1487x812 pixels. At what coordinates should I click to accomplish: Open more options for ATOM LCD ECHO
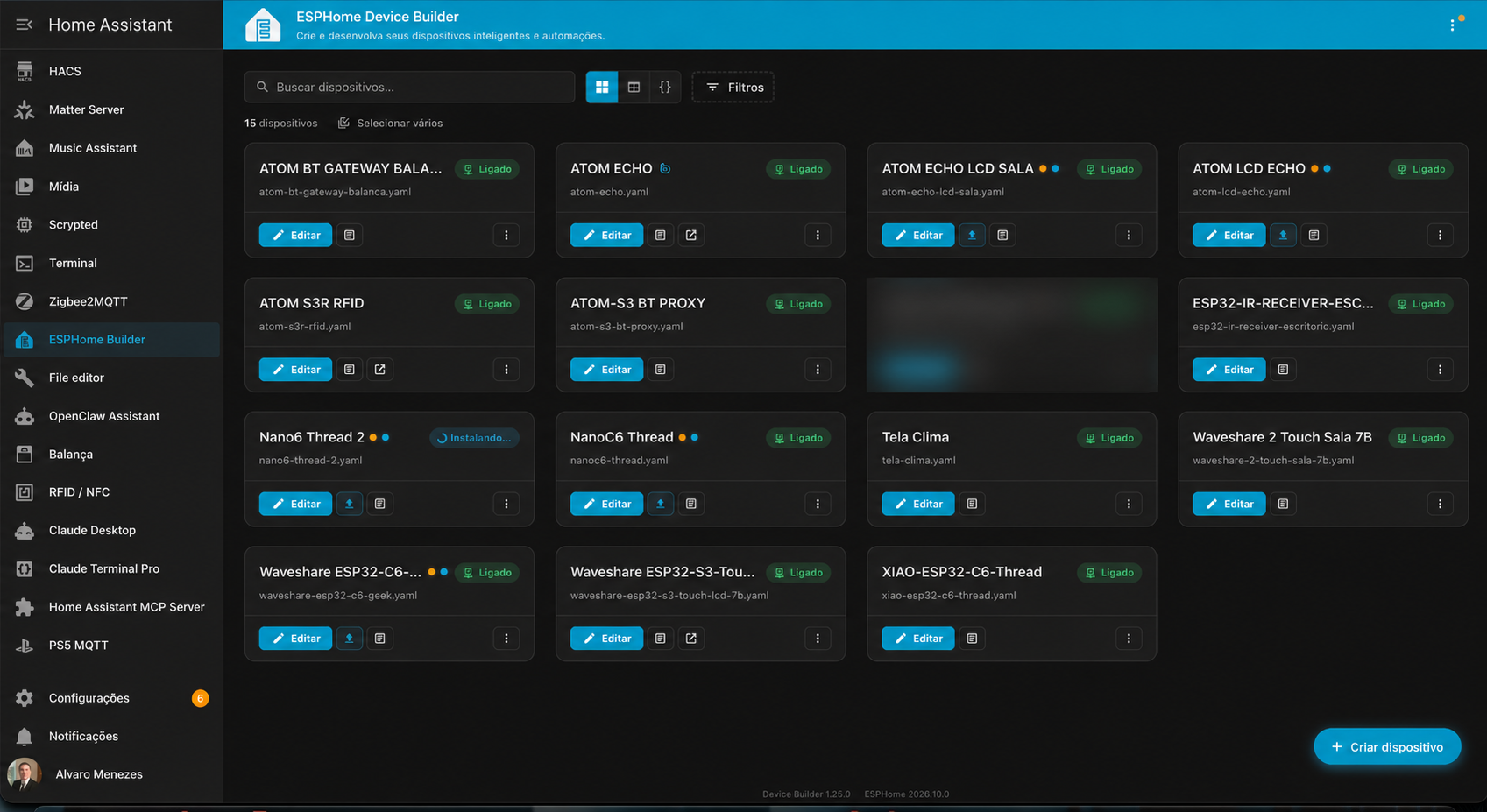1440,235
